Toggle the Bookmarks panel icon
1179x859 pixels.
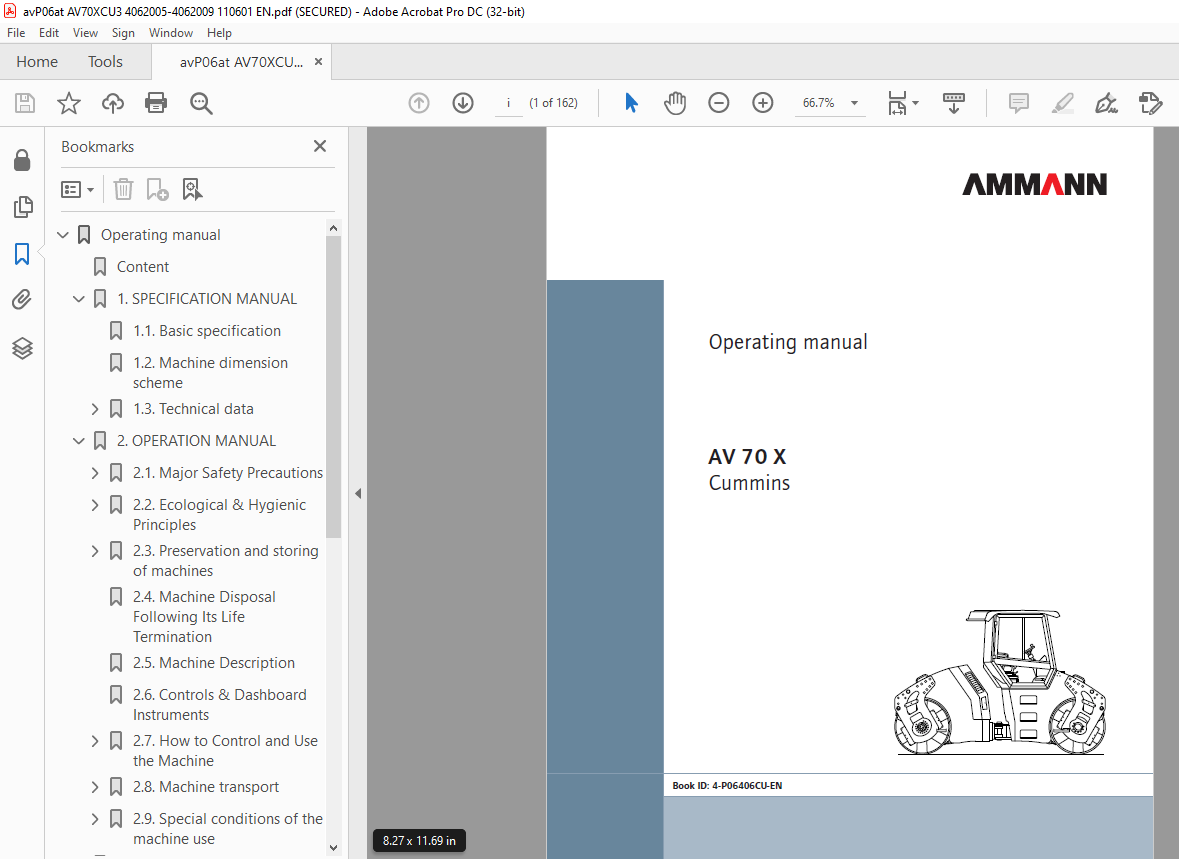22,254
